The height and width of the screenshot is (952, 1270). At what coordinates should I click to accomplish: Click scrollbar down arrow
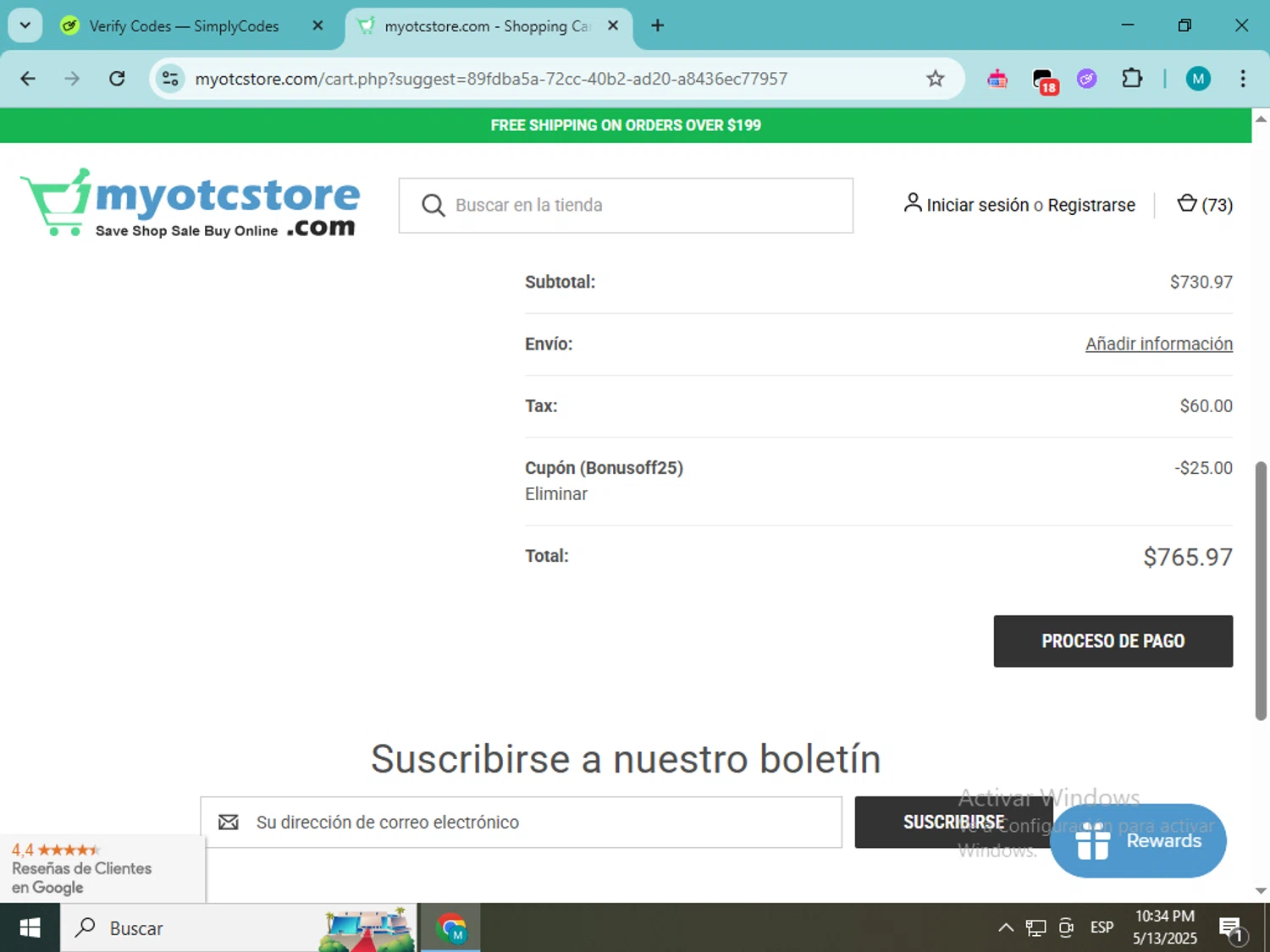click(x=1261, y=890)
